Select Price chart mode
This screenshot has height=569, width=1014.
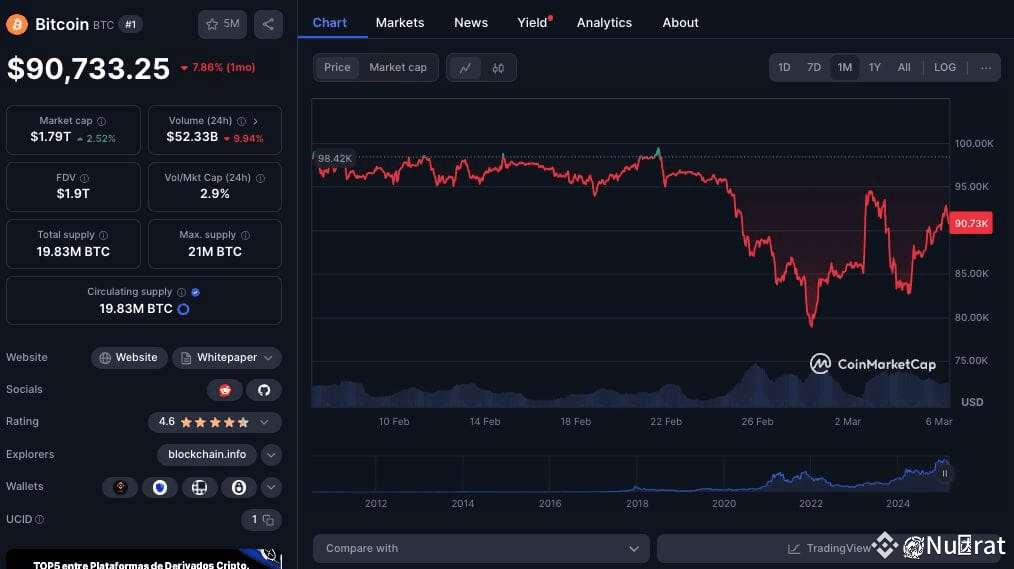coord(337,67)
